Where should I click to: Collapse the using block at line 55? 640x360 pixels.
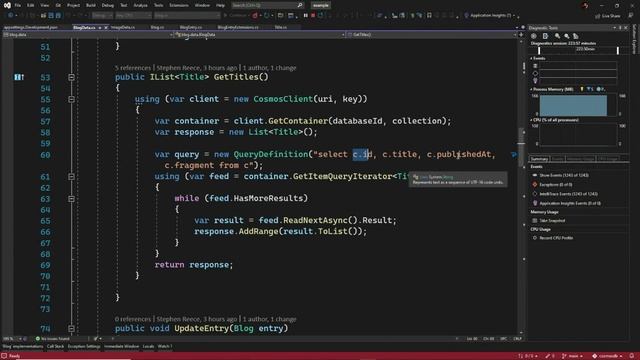coord(71,99)
